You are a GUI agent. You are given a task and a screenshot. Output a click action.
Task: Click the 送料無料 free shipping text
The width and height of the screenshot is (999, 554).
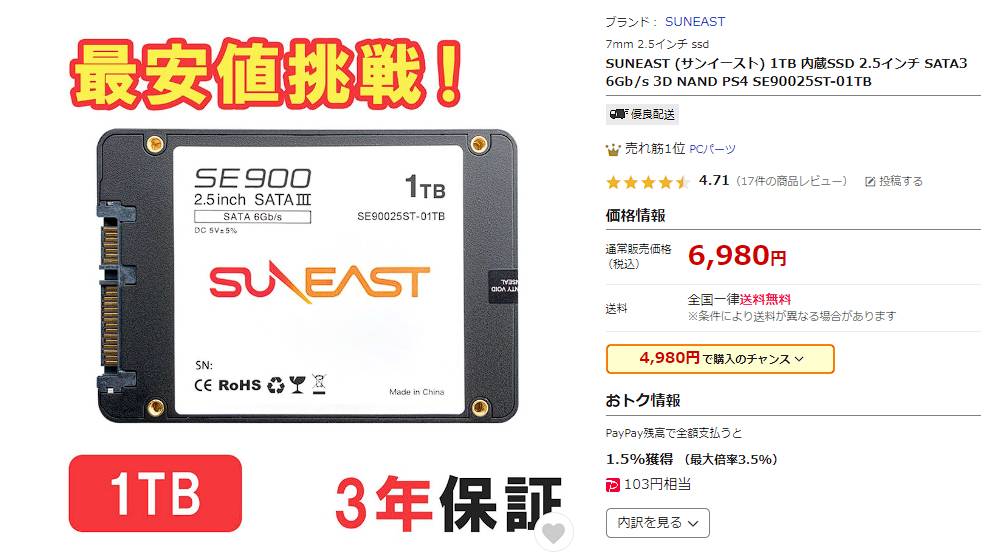tap(765, 299)
